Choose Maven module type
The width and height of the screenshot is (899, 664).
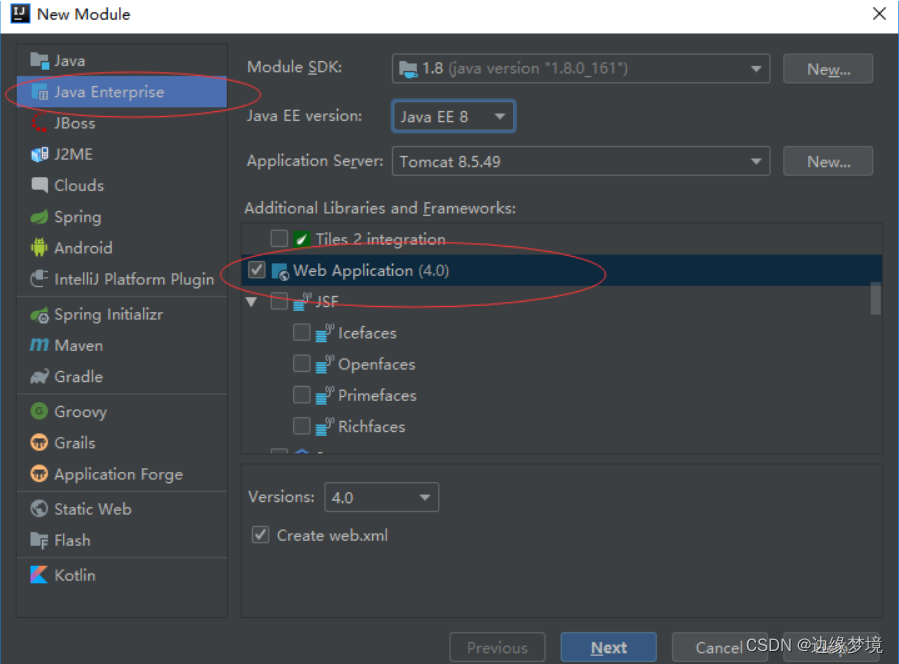coord(122,345)
